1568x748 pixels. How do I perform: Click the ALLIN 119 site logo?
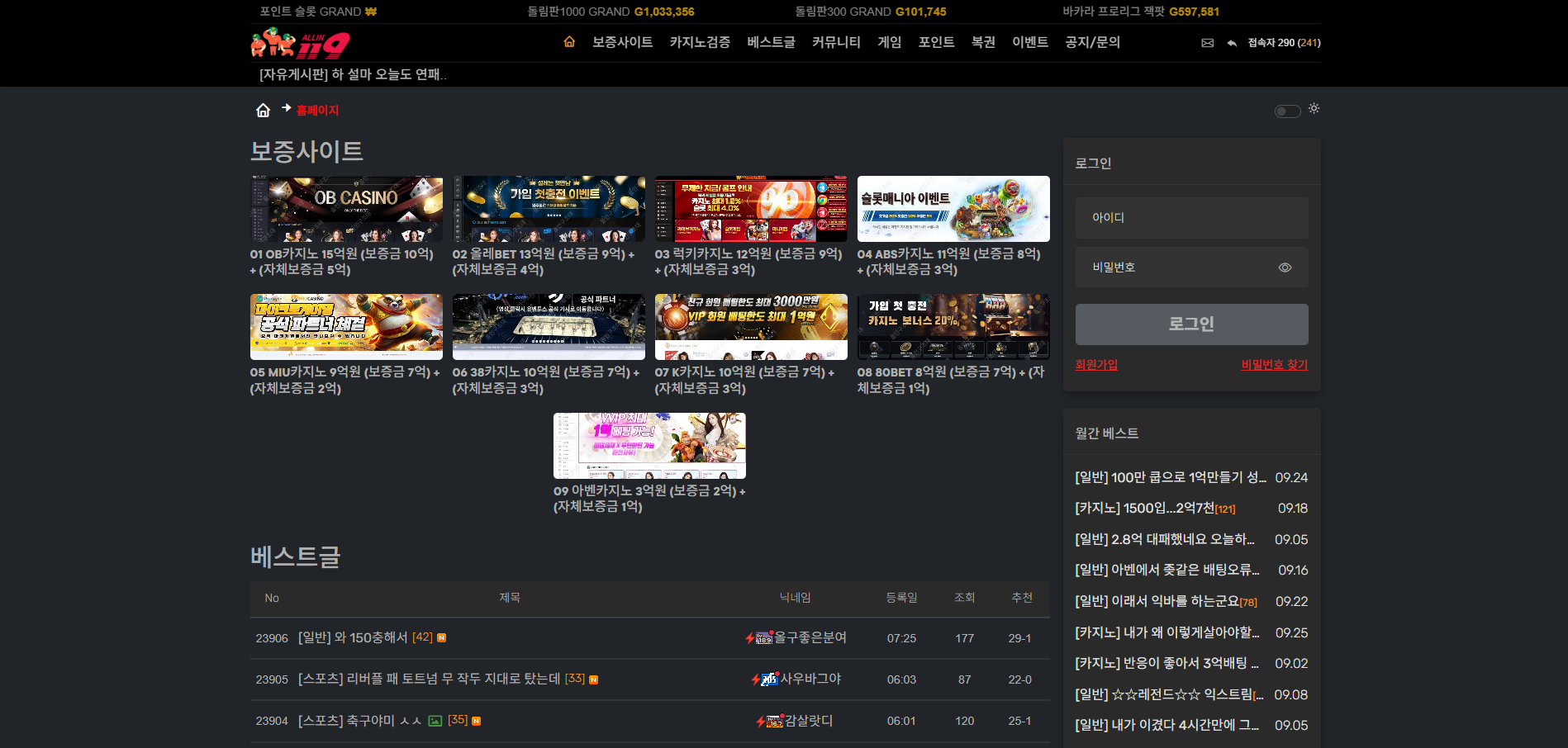[x=300, y=44]
